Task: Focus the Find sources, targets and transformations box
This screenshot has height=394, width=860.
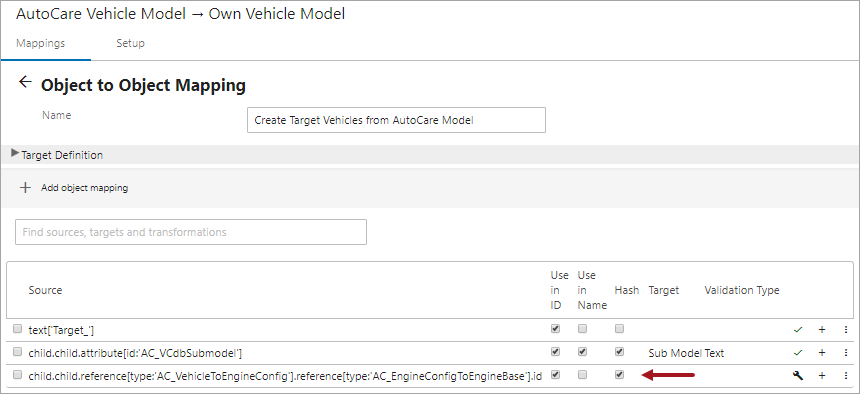Action: pyautogui.click(x=191, y=232)
